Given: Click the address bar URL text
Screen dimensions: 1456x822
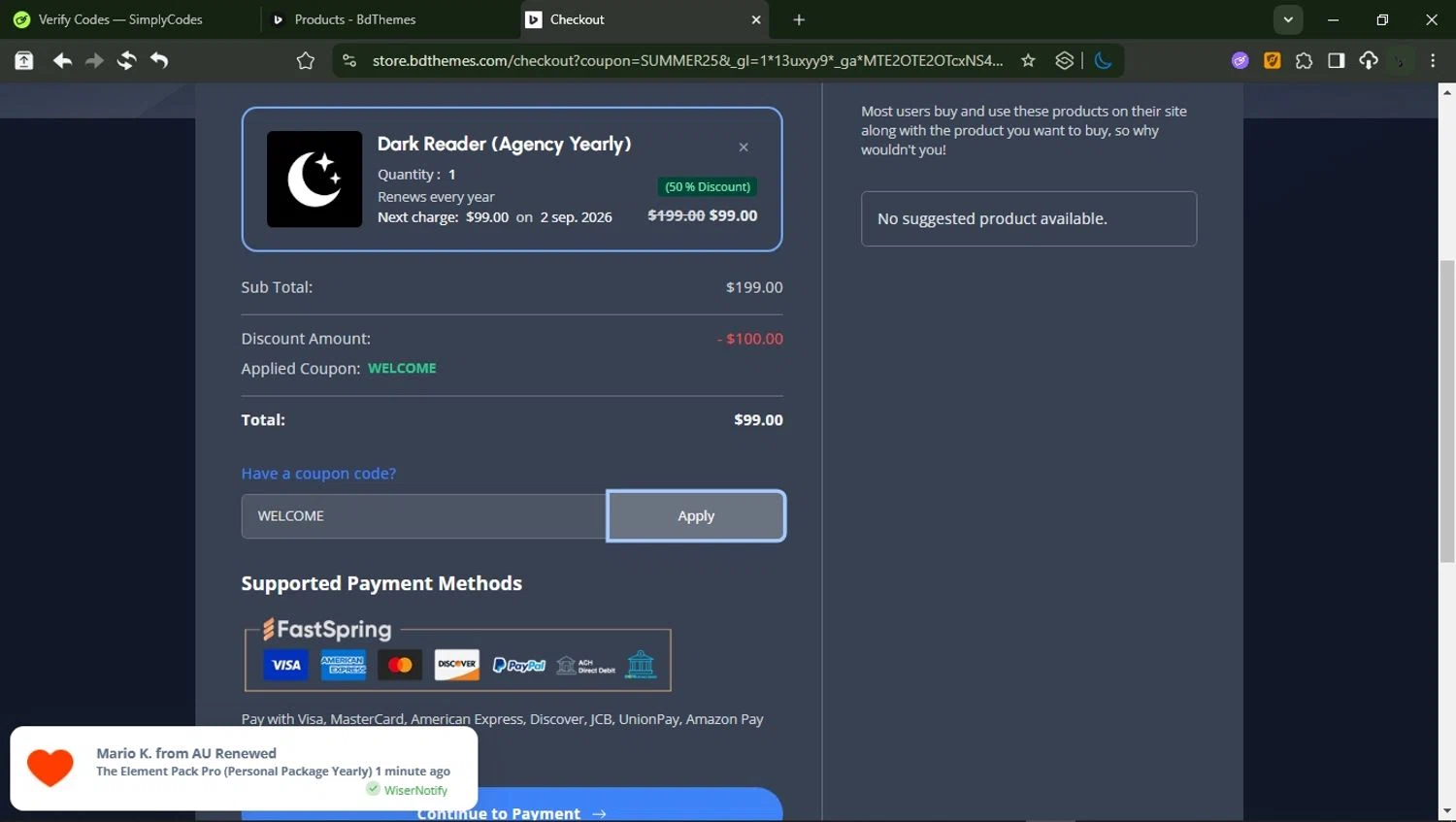Looking at the screenshot, I should [x=687, y=61].
